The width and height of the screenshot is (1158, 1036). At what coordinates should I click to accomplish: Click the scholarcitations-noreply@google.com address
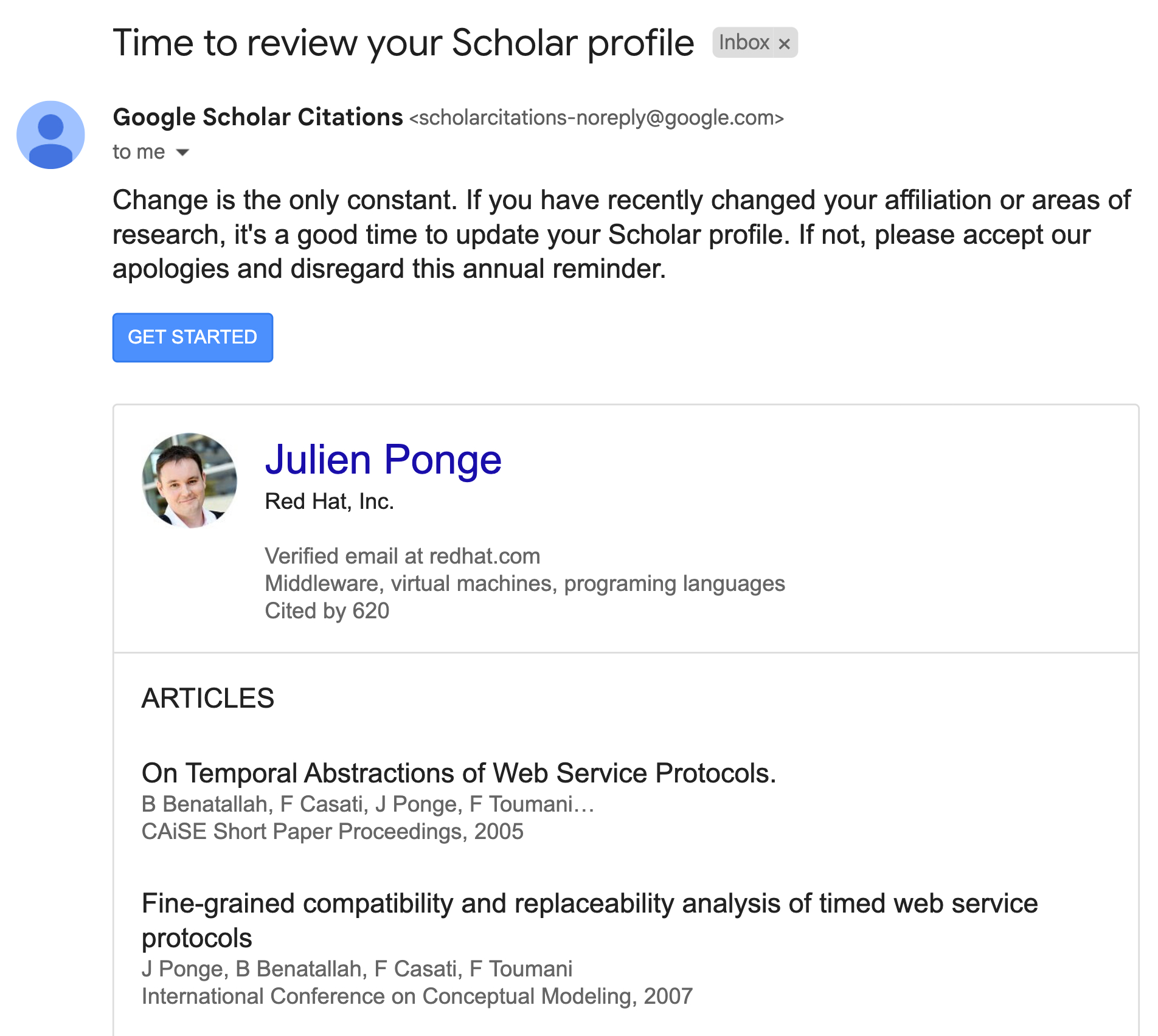coord(597,118)
